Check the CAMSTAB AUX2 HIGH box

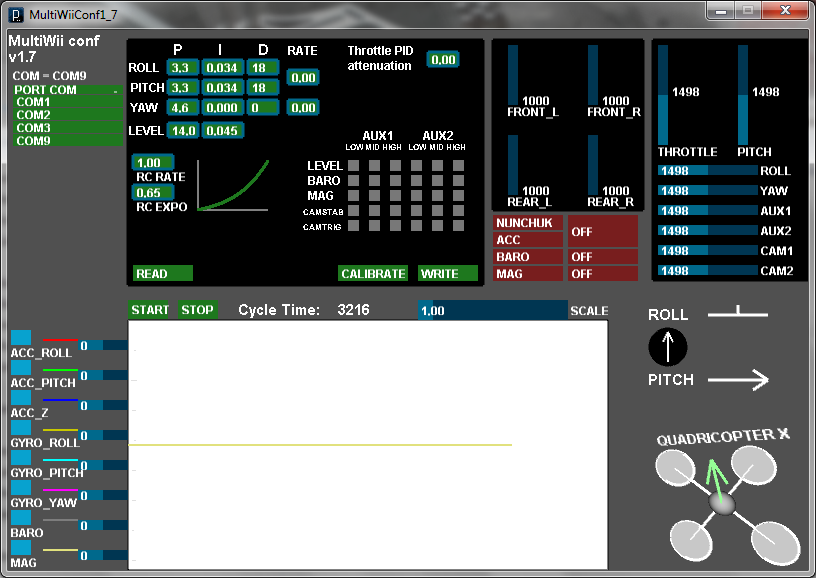point(458,211)
